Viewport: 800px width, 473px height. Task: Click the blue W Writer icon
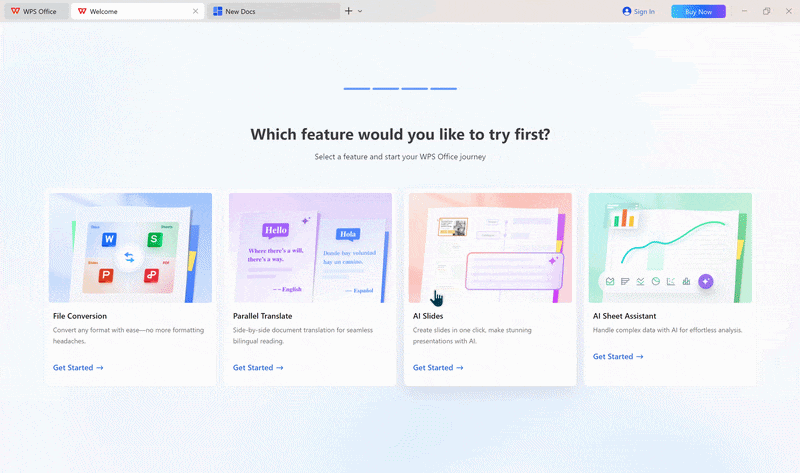point(109,239)
